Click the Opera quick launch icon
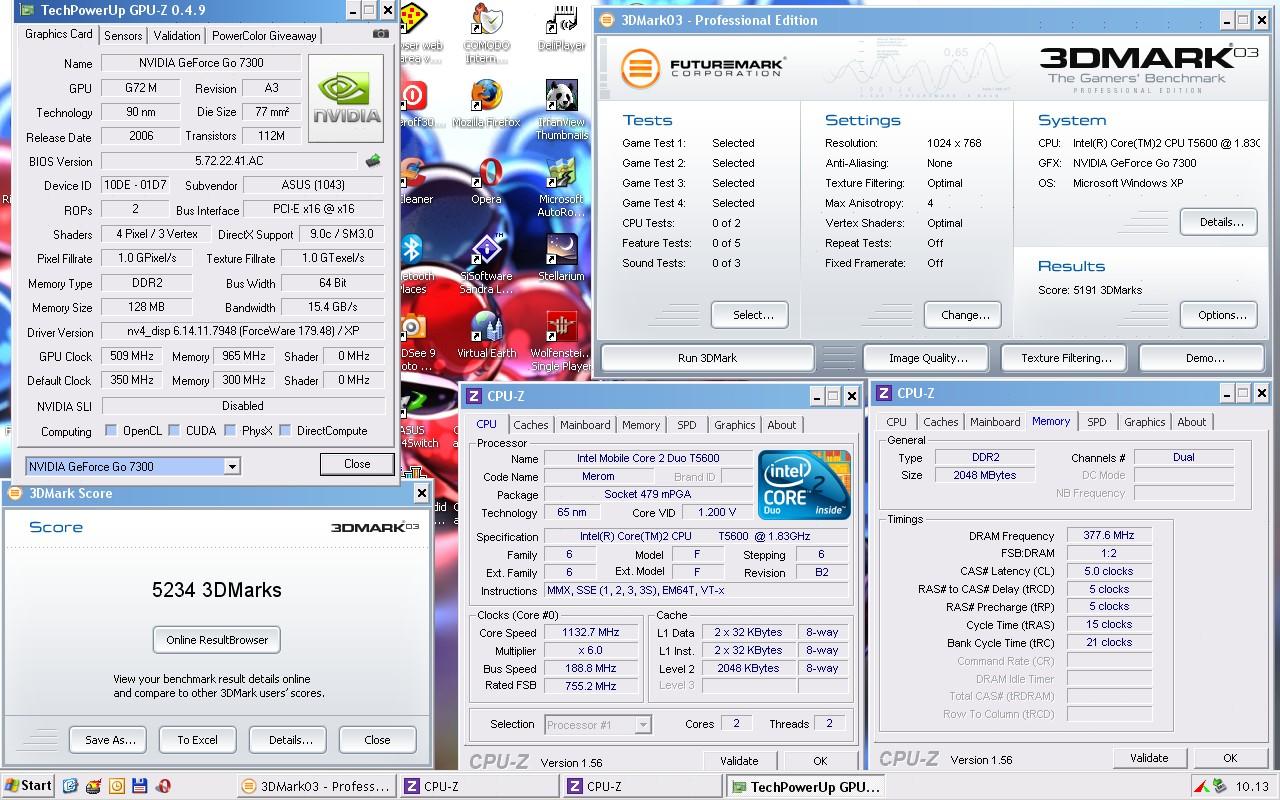Image resolution: width=1280 pixels, height=800 pixels. click(x=162, y=786)
